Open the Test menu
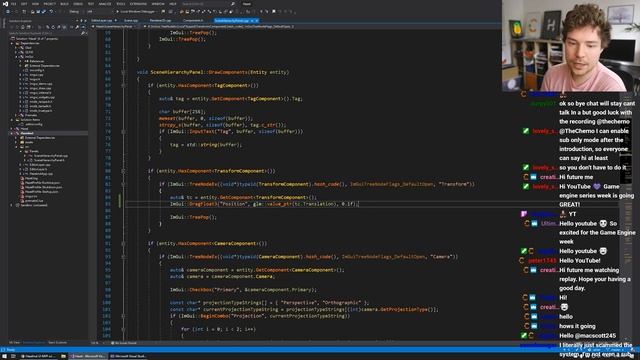Viewport: 640px width, 360px height. [x=91, y=4]
